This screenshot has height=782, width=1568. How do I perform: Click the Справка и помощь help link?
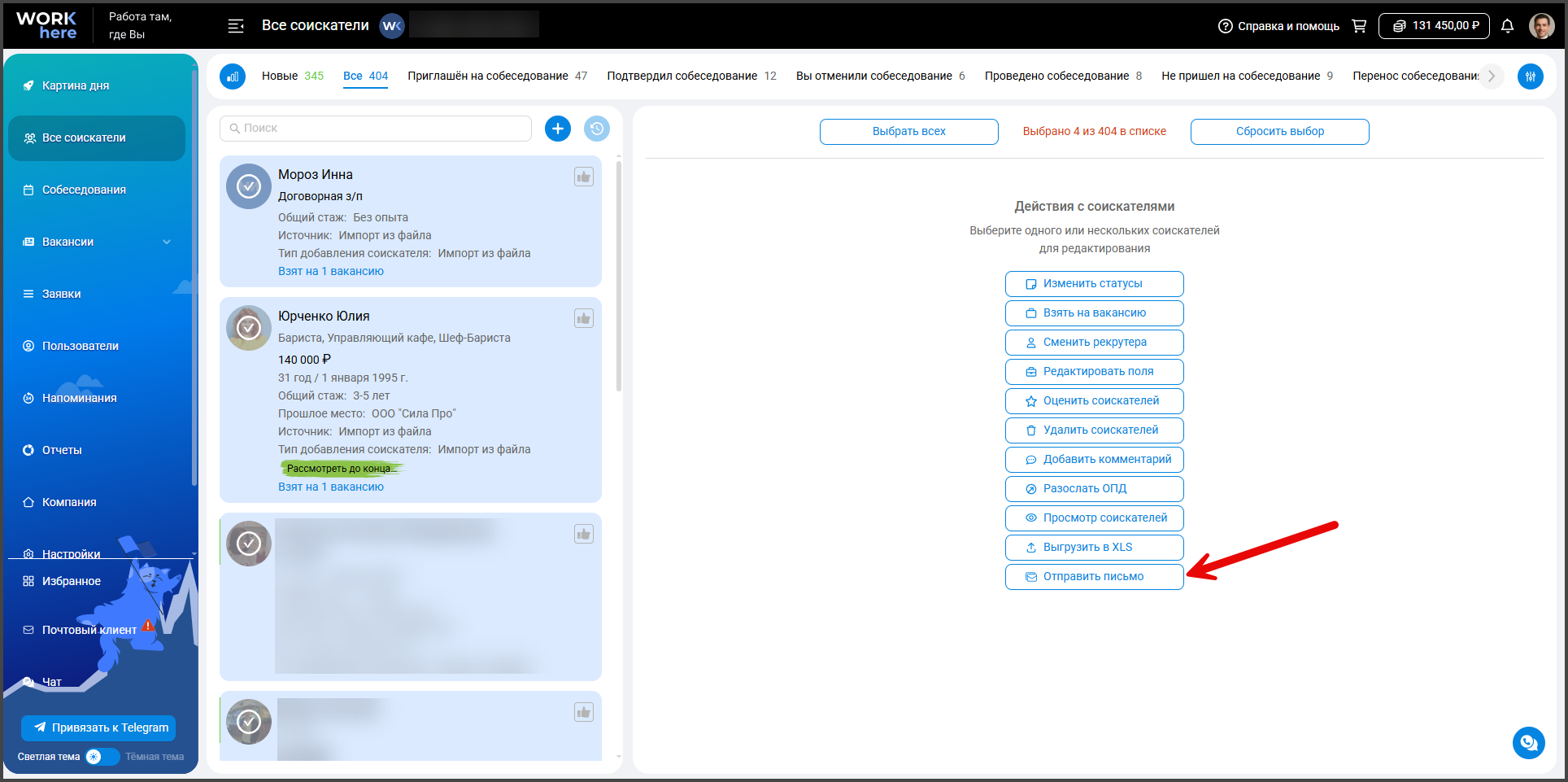click(1278, 26)
